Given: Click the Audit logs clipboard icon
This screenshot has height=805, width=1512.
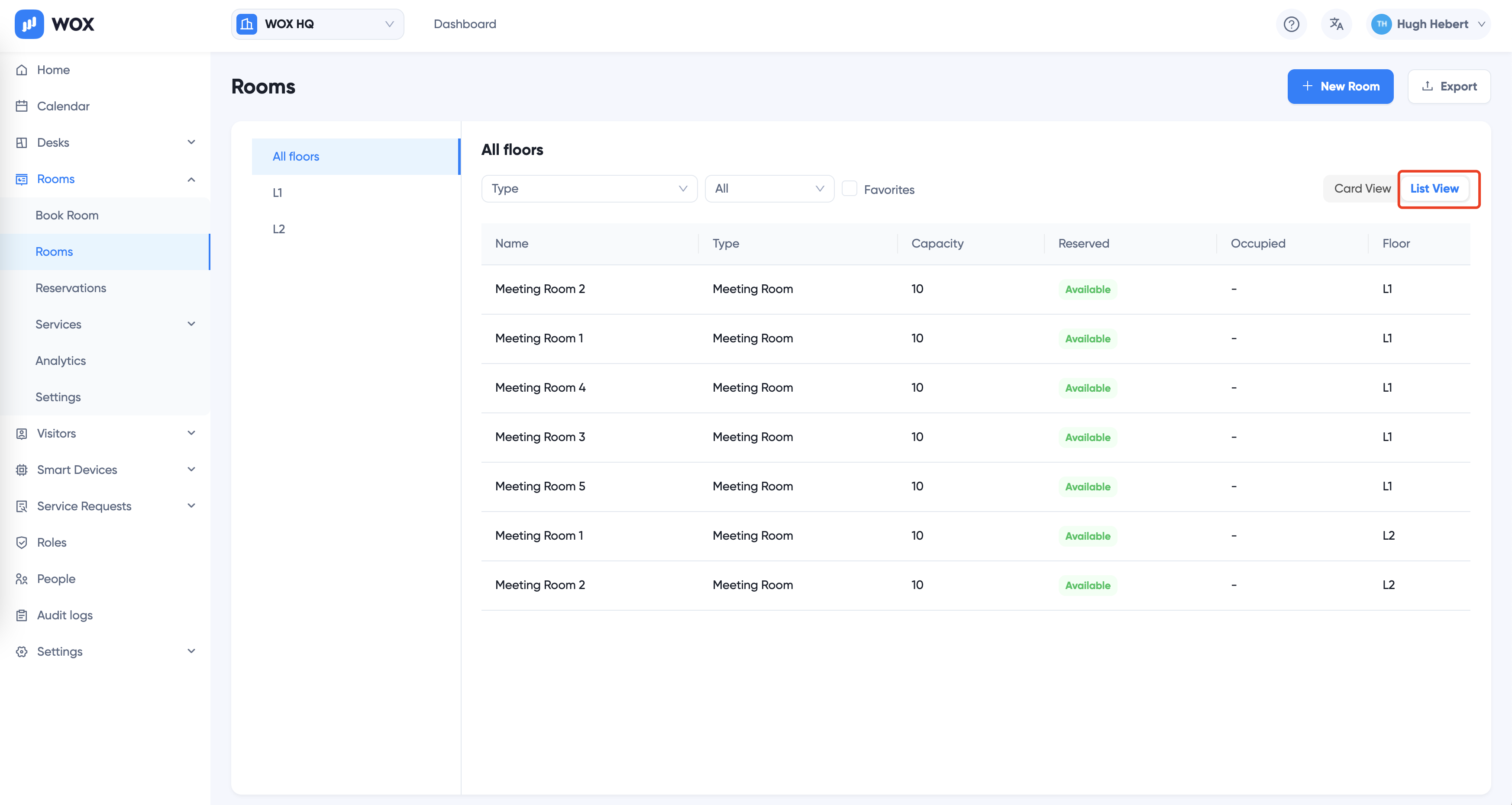Looking at the screenshot, I should click(22, 615).
